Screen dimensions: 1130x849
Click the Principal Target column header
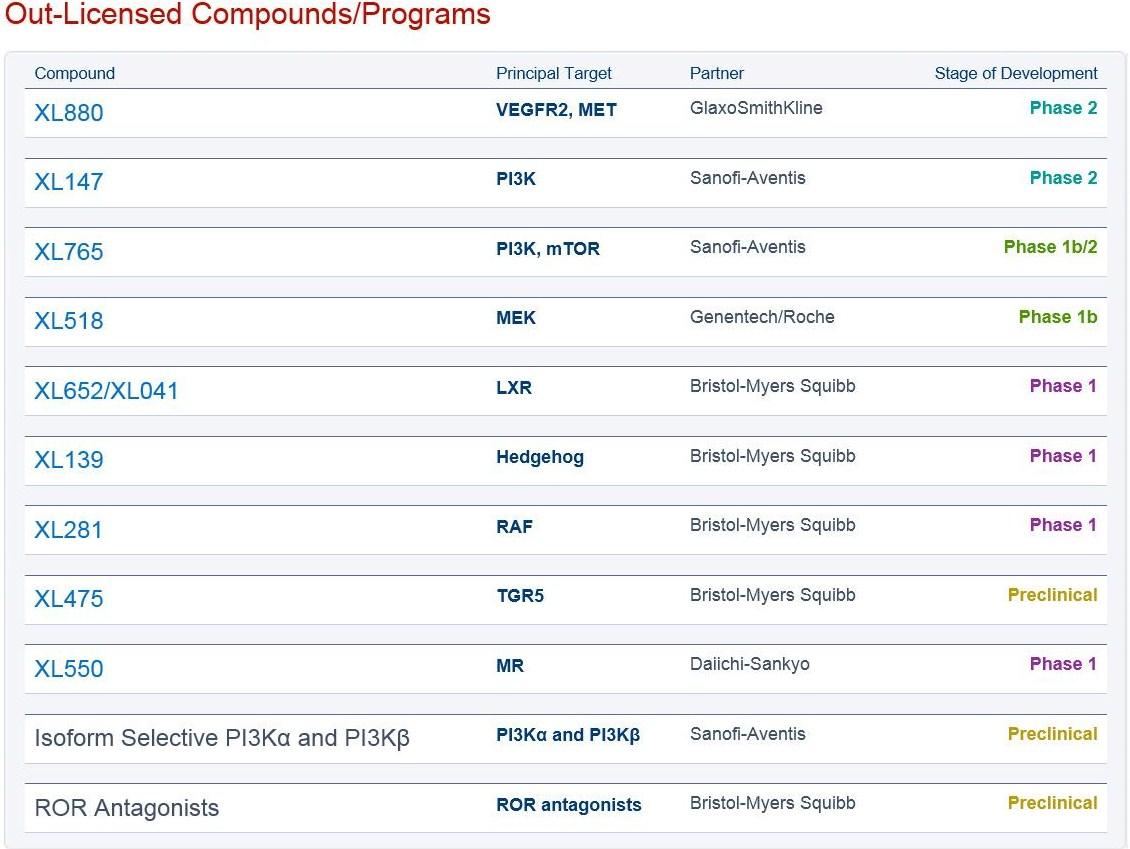point(553,74)
